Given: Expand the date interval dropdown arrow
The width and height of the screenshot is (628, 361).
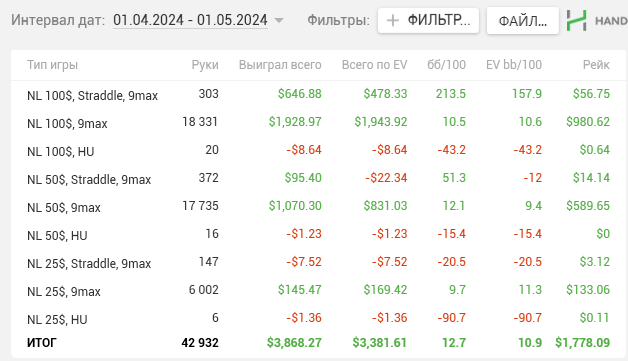Looking at the screenshot, I should 279,20.
